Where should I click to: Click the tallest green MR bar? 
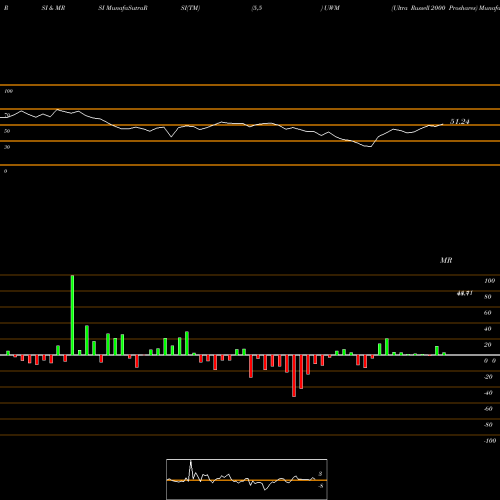coord(72,315)
